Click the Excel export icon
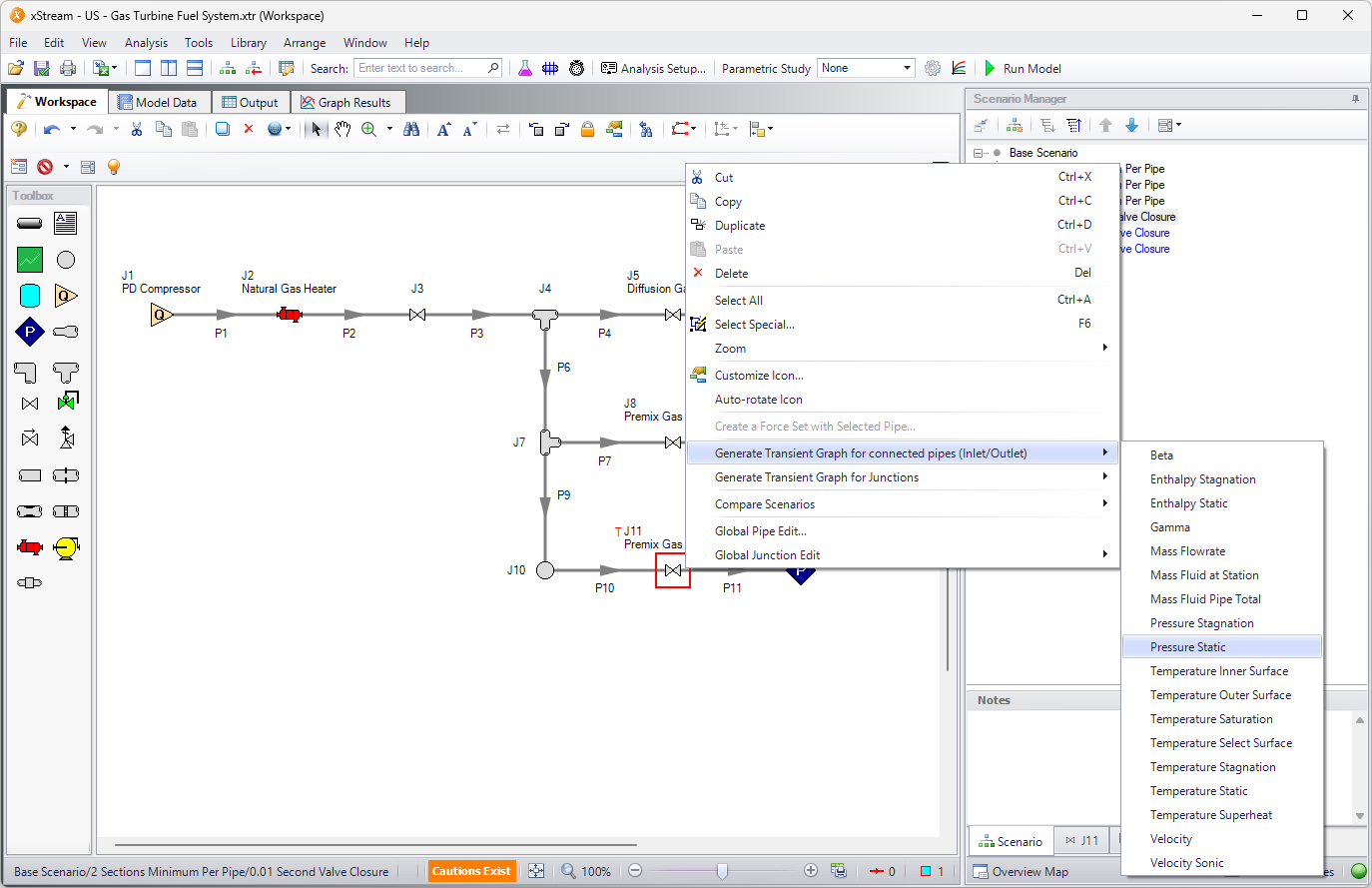 pyautogui.click(x=101, y=68)
